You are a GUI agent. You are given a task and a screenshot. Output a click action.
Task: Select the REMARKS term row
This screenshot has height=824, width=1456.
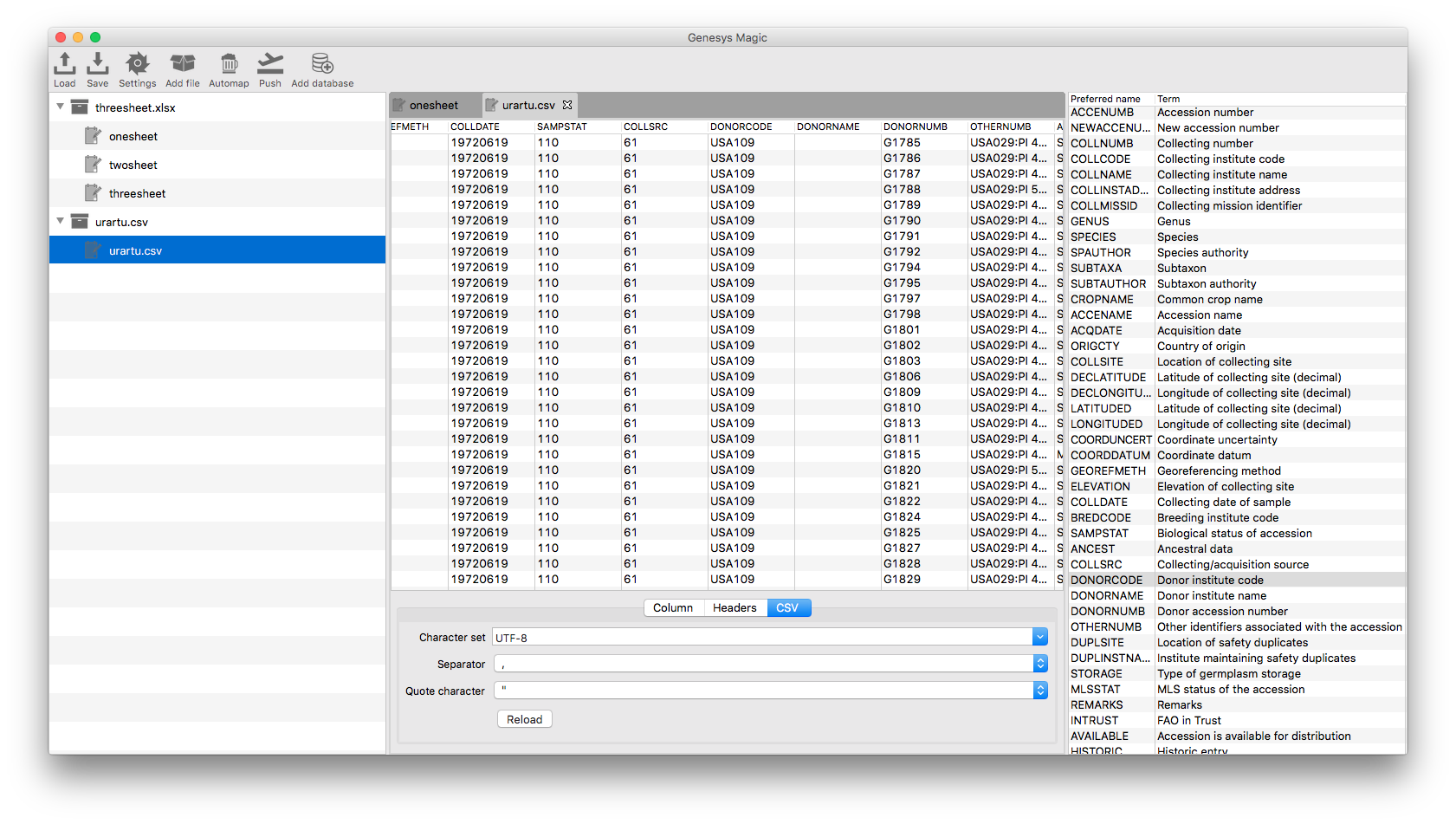1237,704
